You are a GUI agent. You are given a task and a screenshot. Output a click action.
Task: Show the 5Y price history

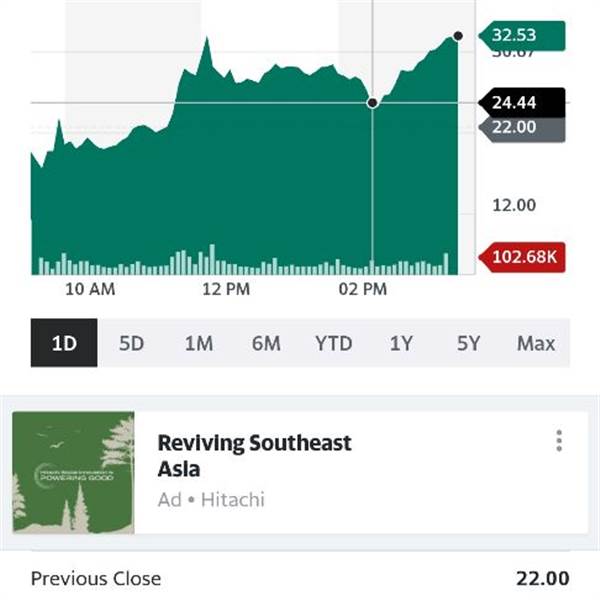coord(468,343)
